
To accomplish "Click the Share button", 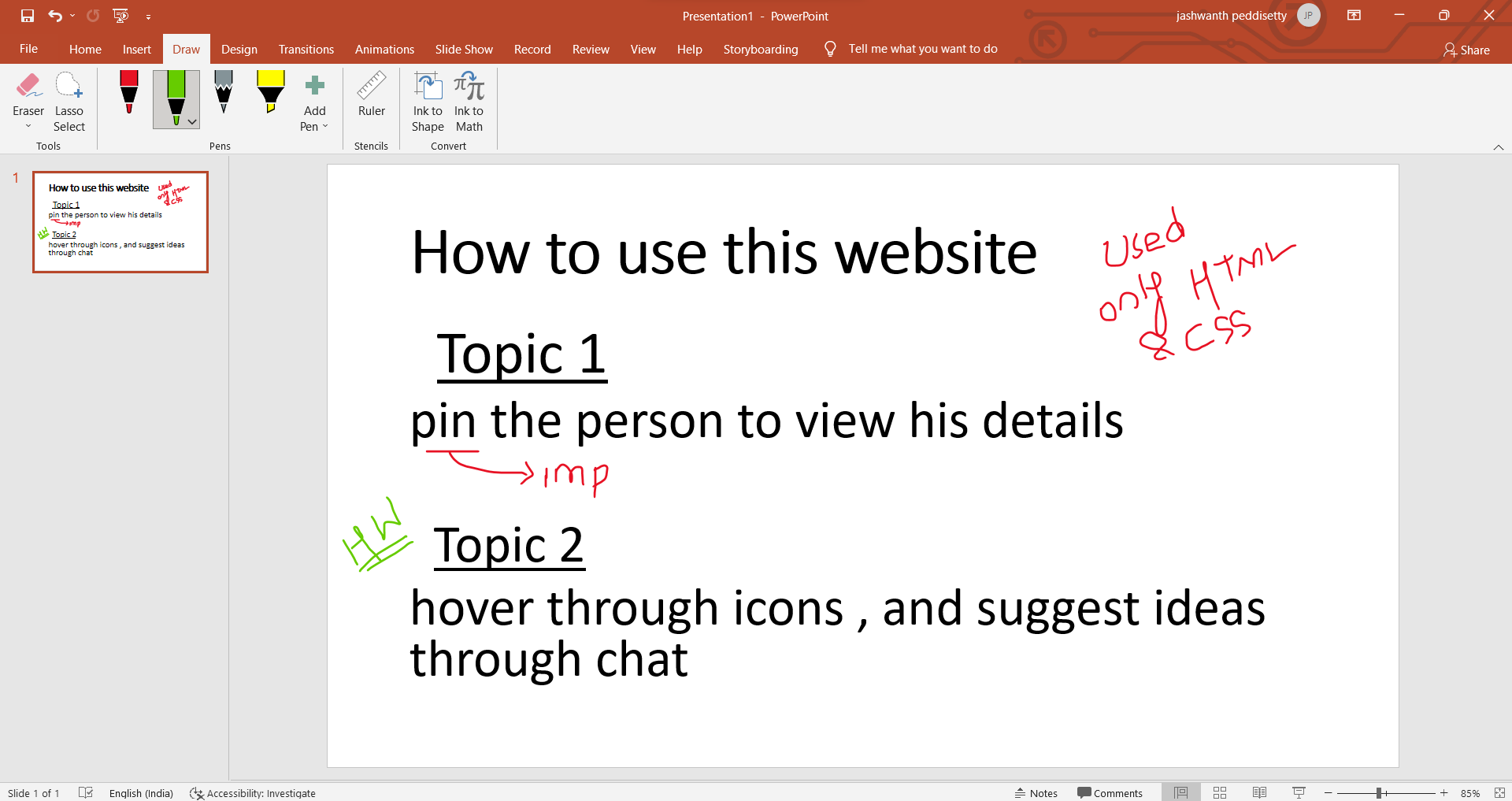I will pyautogui.click(x=1466, y=50).
